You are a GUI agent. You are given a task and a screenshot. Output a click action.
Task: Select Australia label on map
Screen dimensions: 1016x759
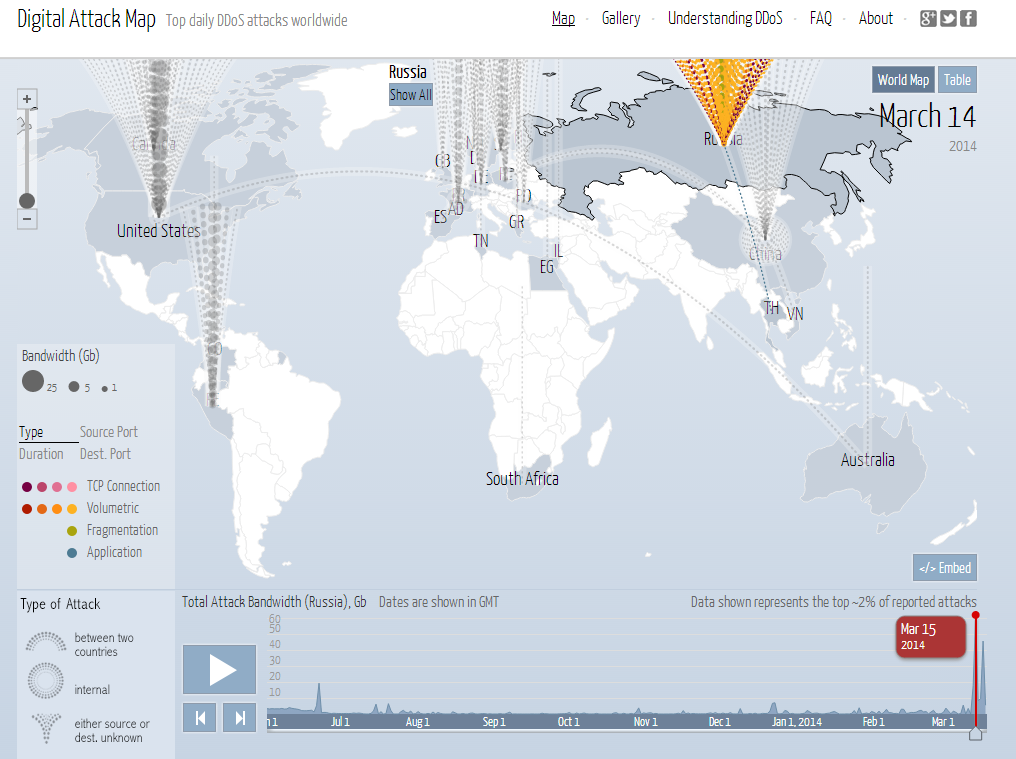[868, 460]
